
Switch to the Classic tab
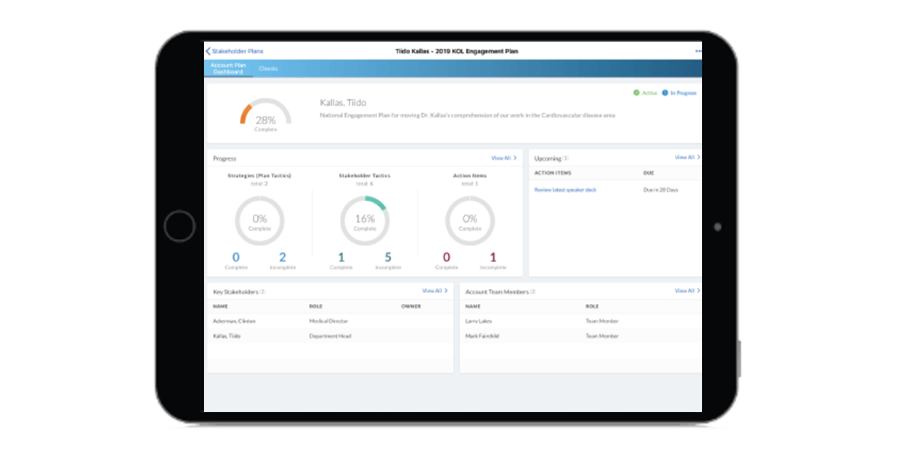[x=268, y=68]
